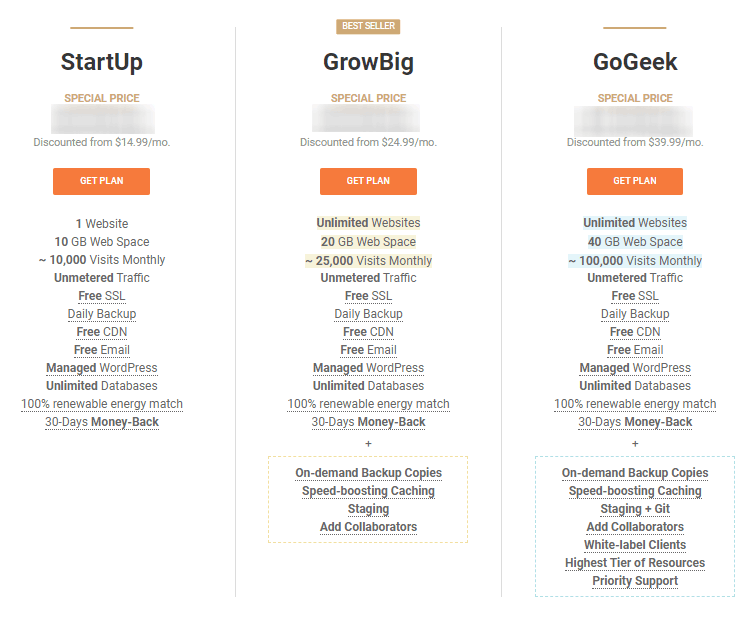Click On-demand Backup Copies in GrowBig
The width and height of the screenshot is (756, 619).
pyautogui.click(x=368, y=473)
